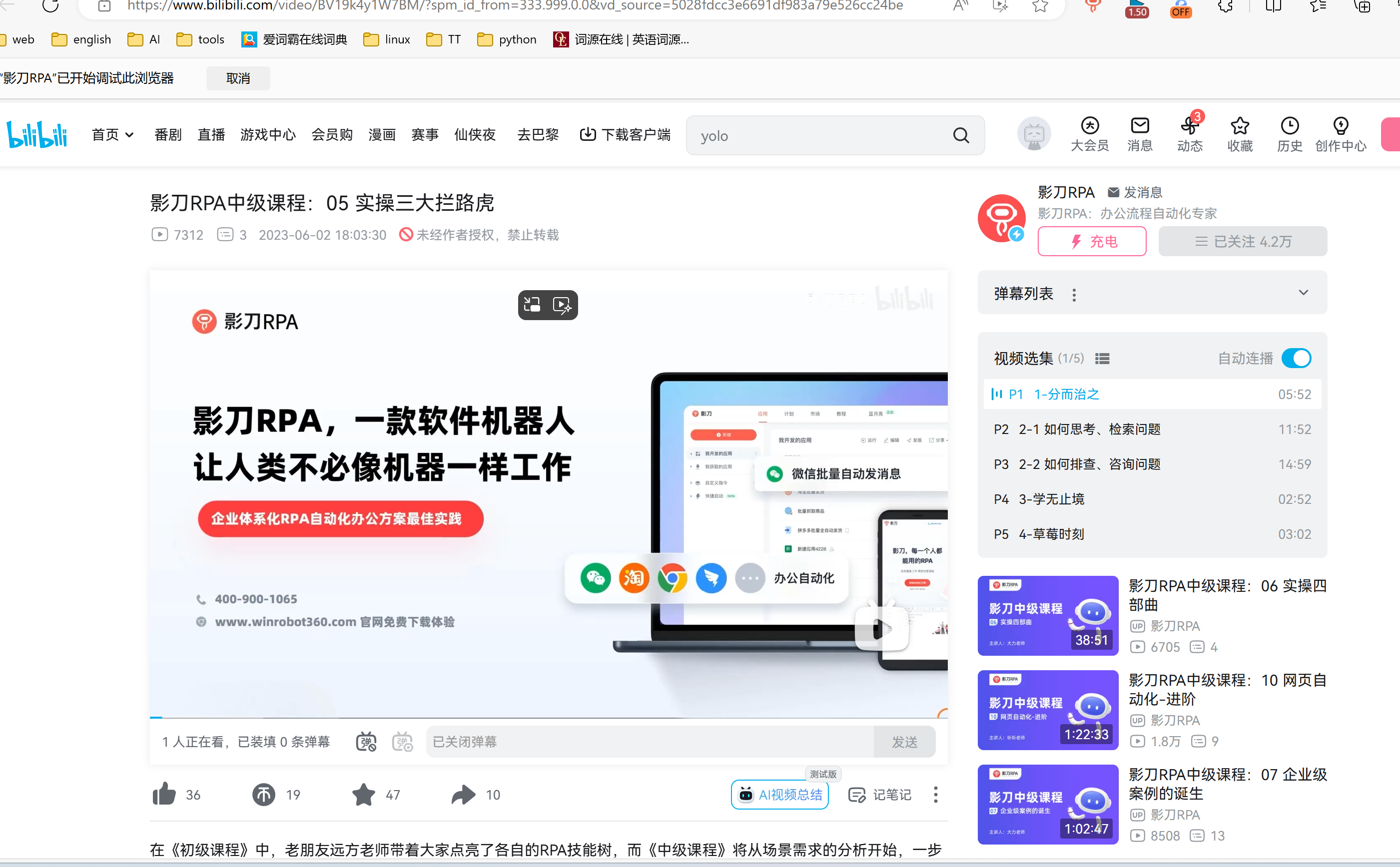Select P4 3-学无止境 in the playlist
The width and height of the screenshot is (1400, 867).
point(1152,499)
